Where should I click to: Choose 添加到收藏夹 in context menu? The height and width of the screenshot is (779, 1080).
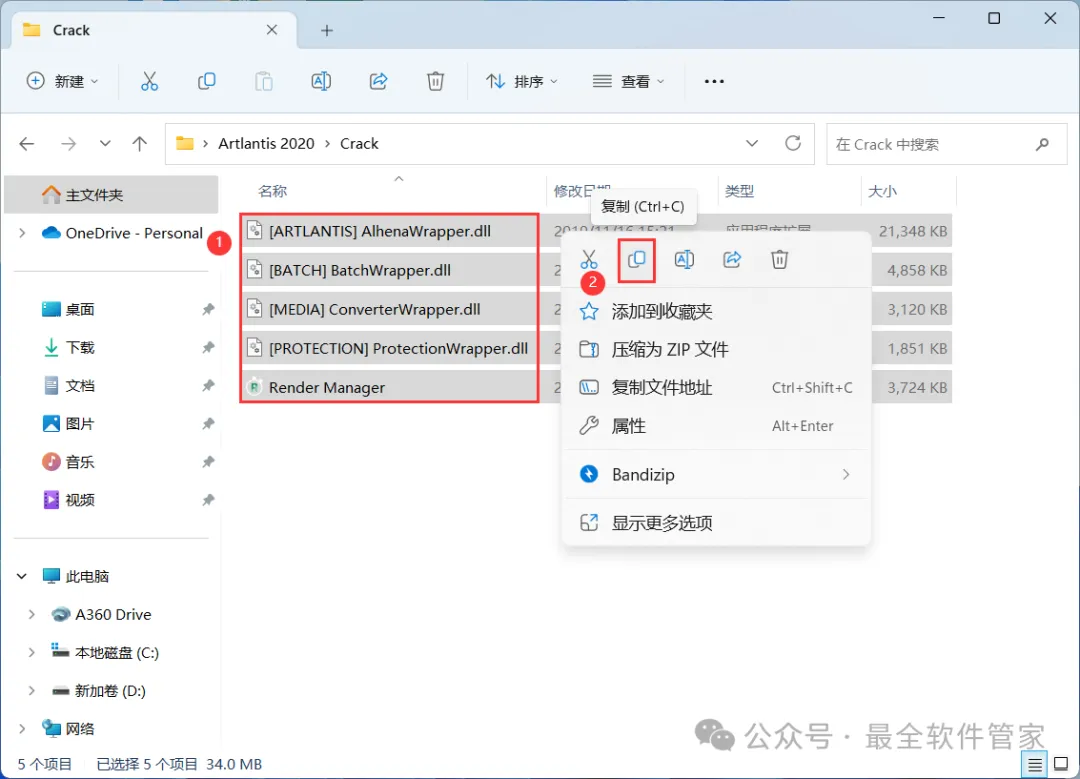point(716,311)
